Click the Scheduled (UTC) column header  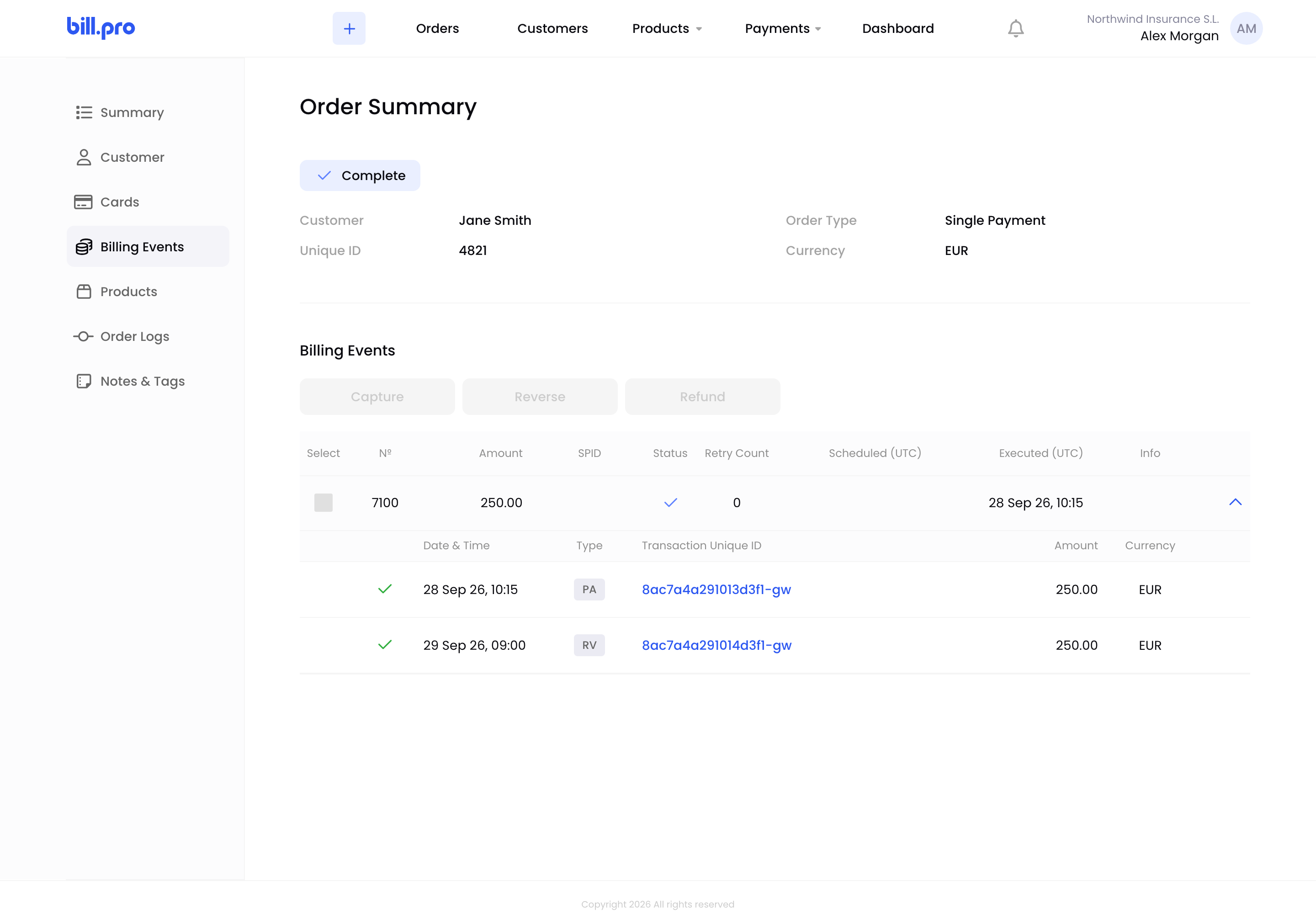(x=875, y=453)
